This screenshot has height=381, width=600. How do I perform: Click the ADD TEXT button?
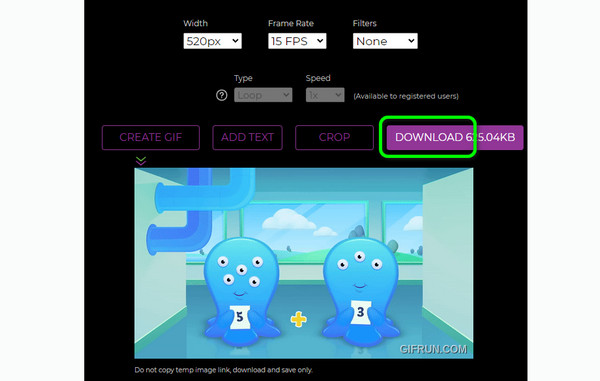coord(248,137)
